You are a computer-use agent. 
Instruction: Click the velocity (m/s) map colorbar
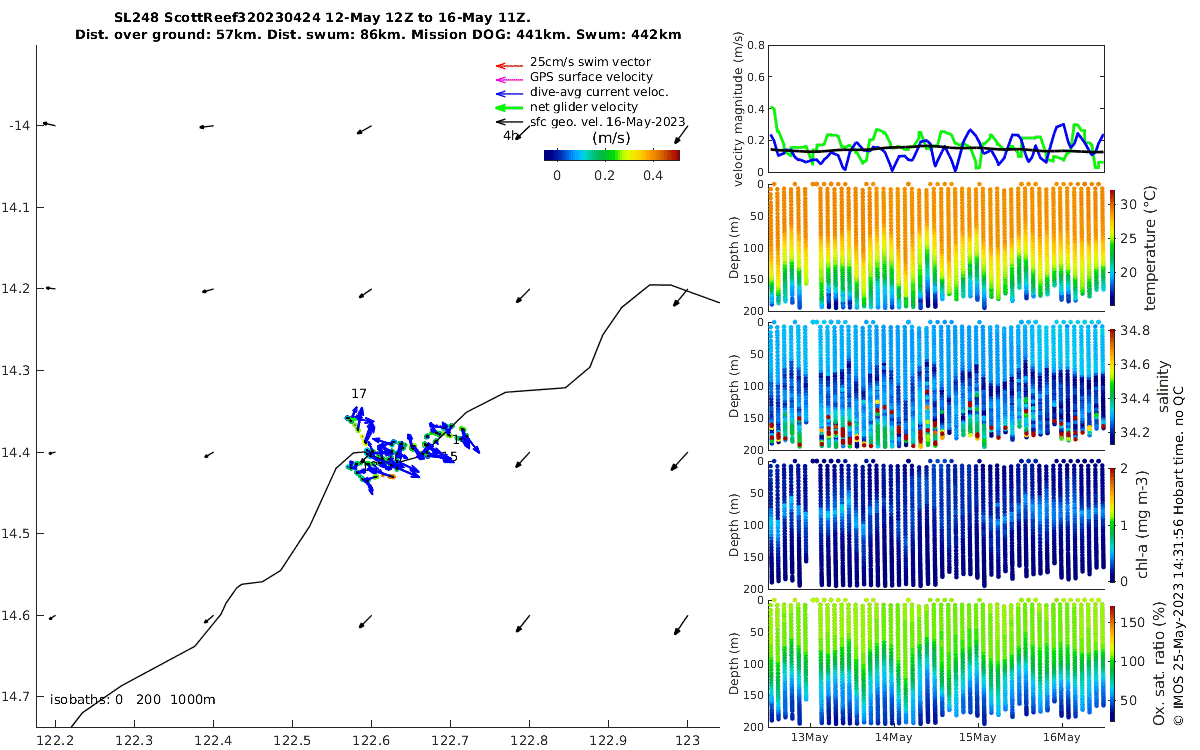click(612, 155)
